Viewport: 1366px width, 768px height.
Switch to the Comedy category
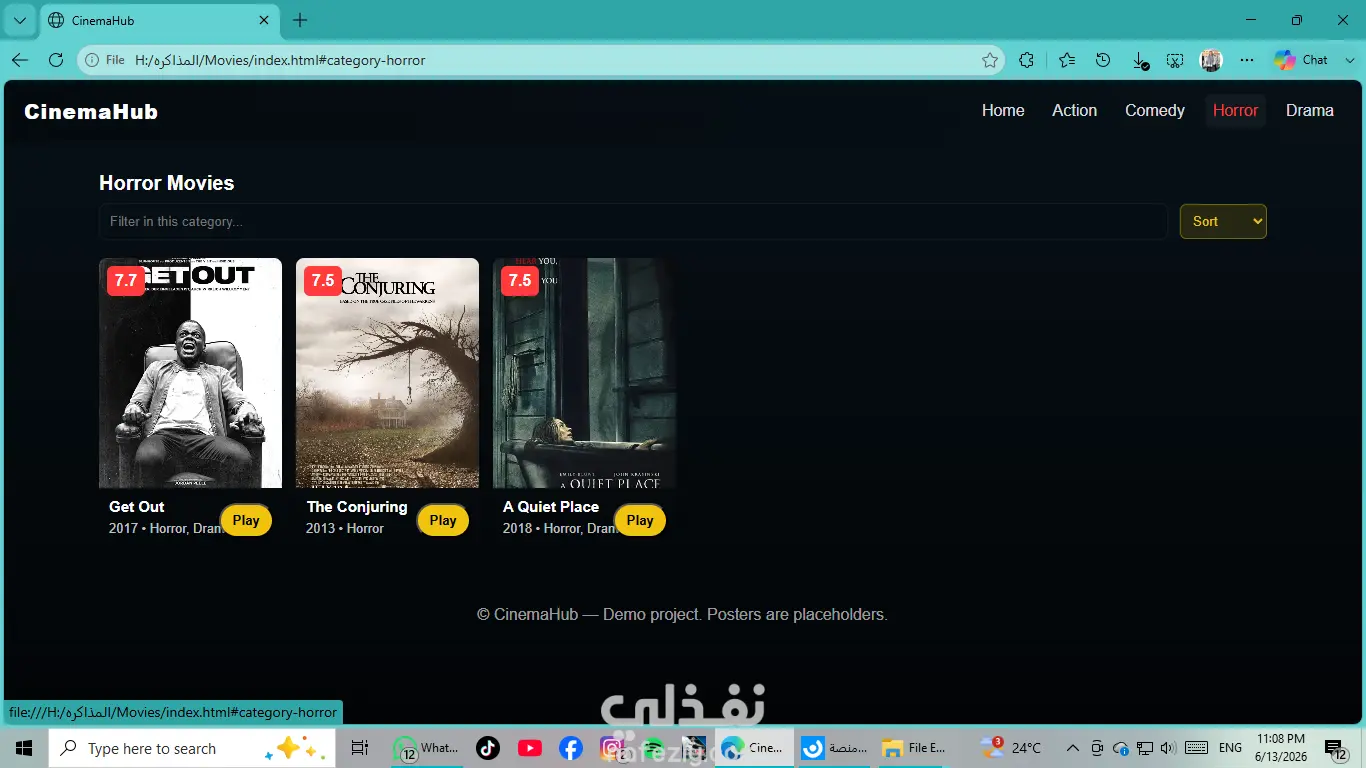tap(1155, 111)
